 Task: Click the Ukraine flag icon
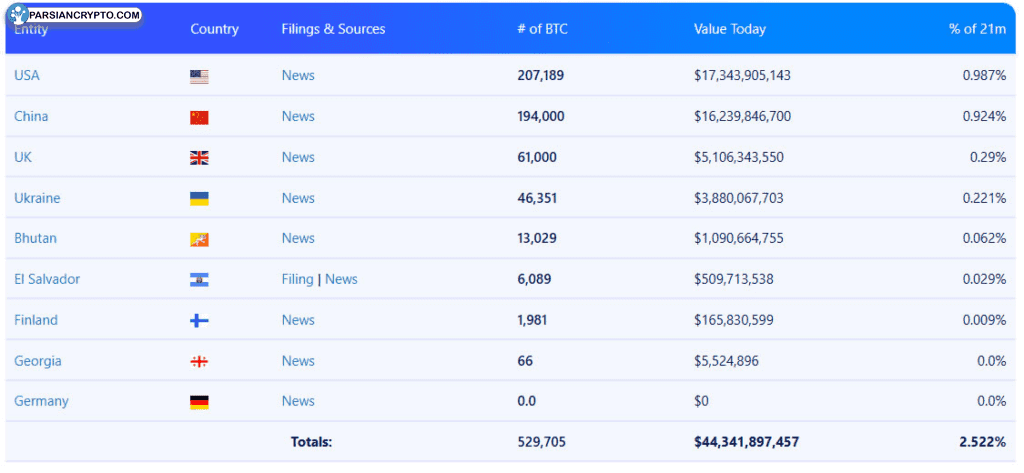pyautogui.click(x=199, y=199)
